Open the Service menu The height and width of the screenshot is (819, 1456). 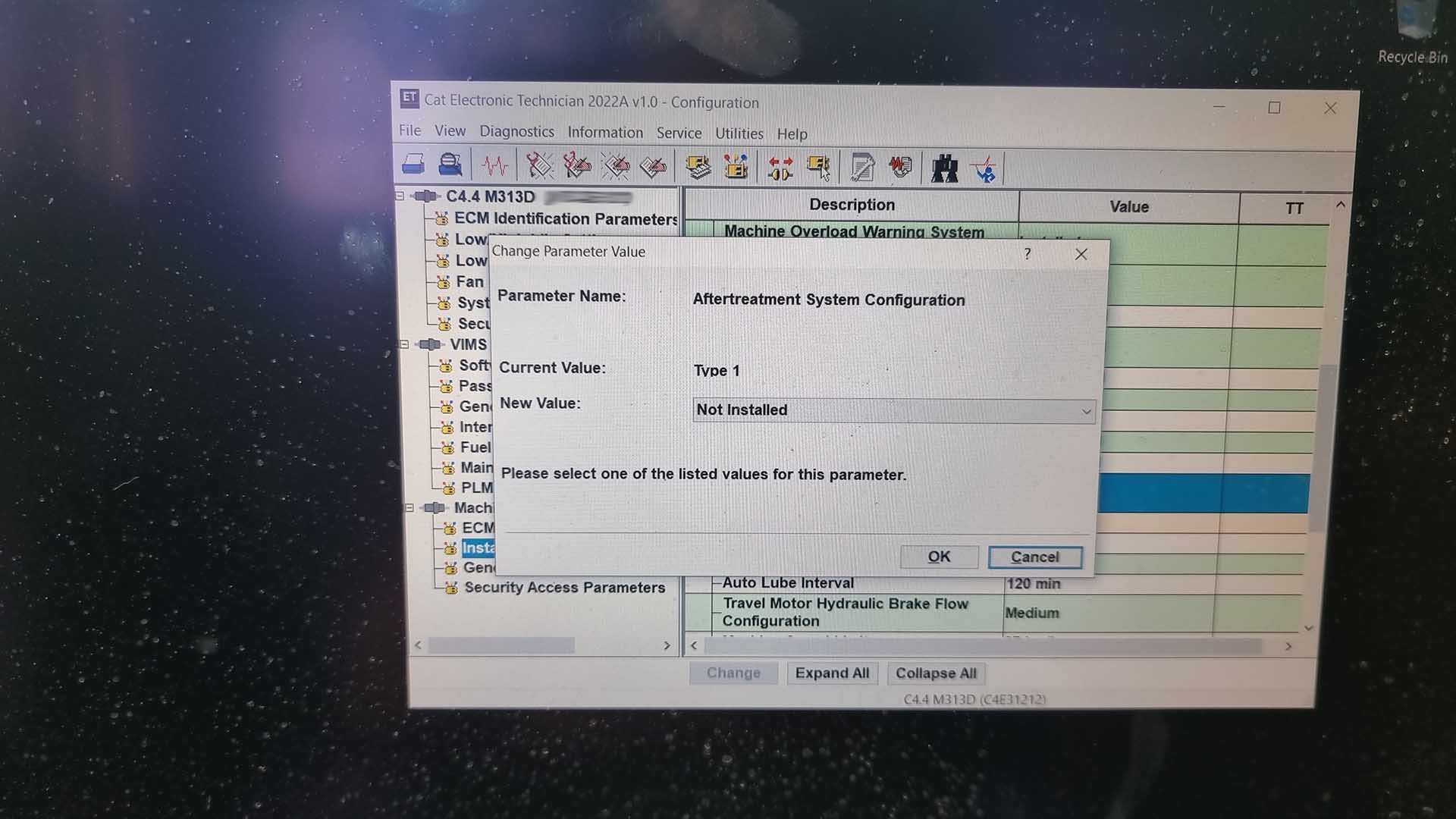click(x=679, y=133)
